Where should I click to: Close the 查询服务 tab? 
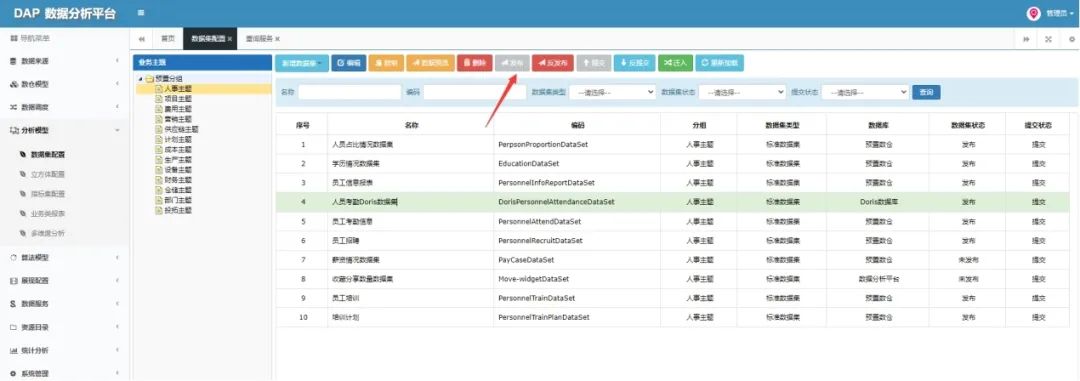coord(277,39)
